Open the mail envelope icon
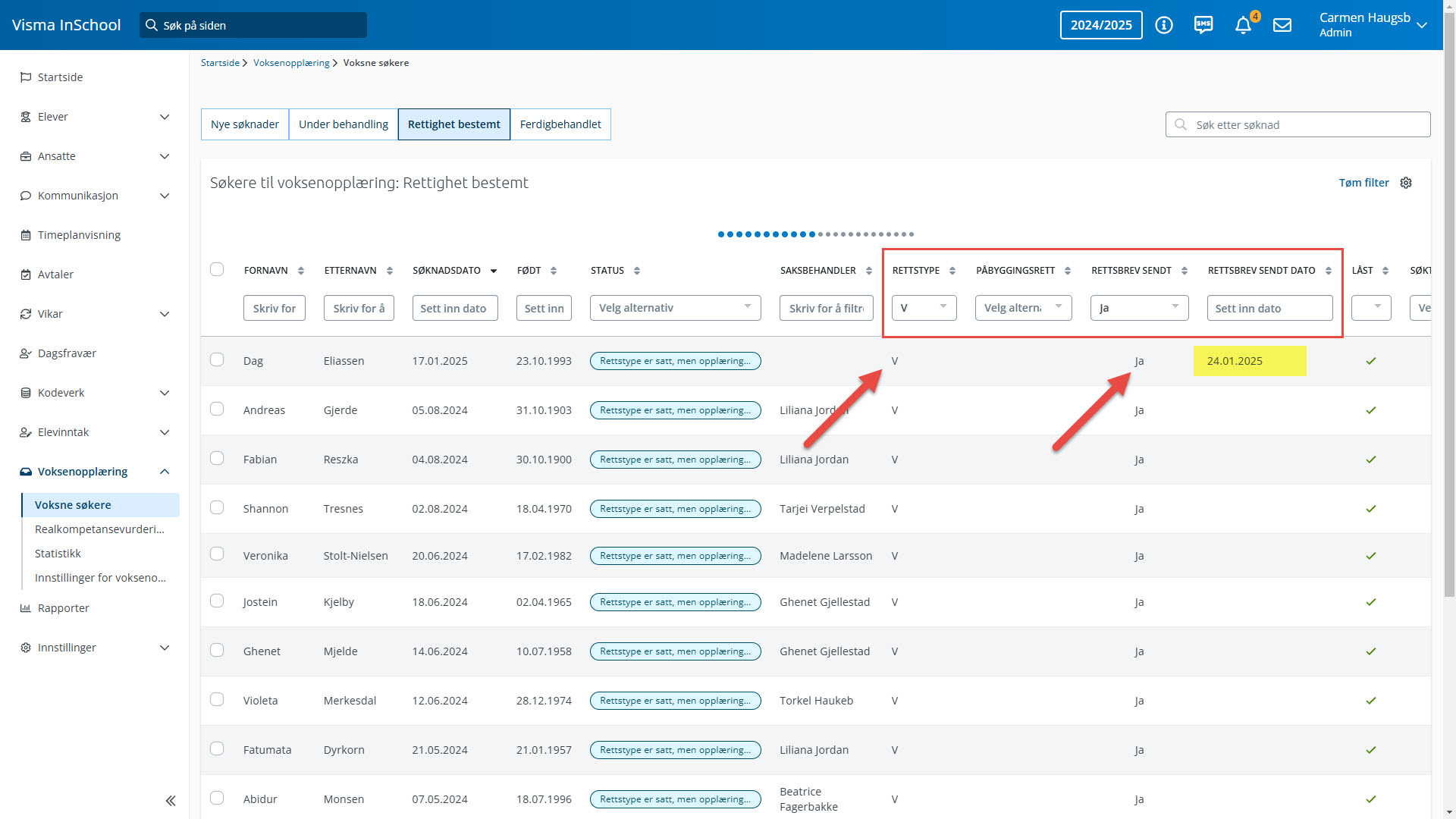This screenshot has width=1456, height=819. (x=1282, y=26)
